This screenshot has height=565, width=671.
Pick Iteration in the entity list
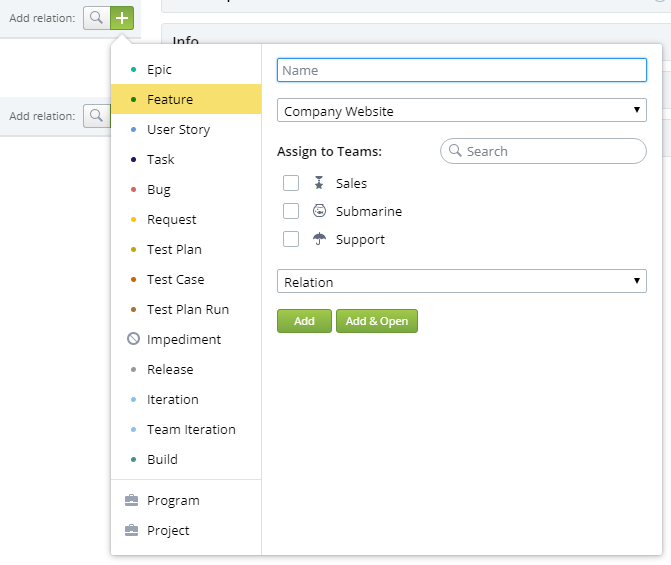click(x=186, y=399)
